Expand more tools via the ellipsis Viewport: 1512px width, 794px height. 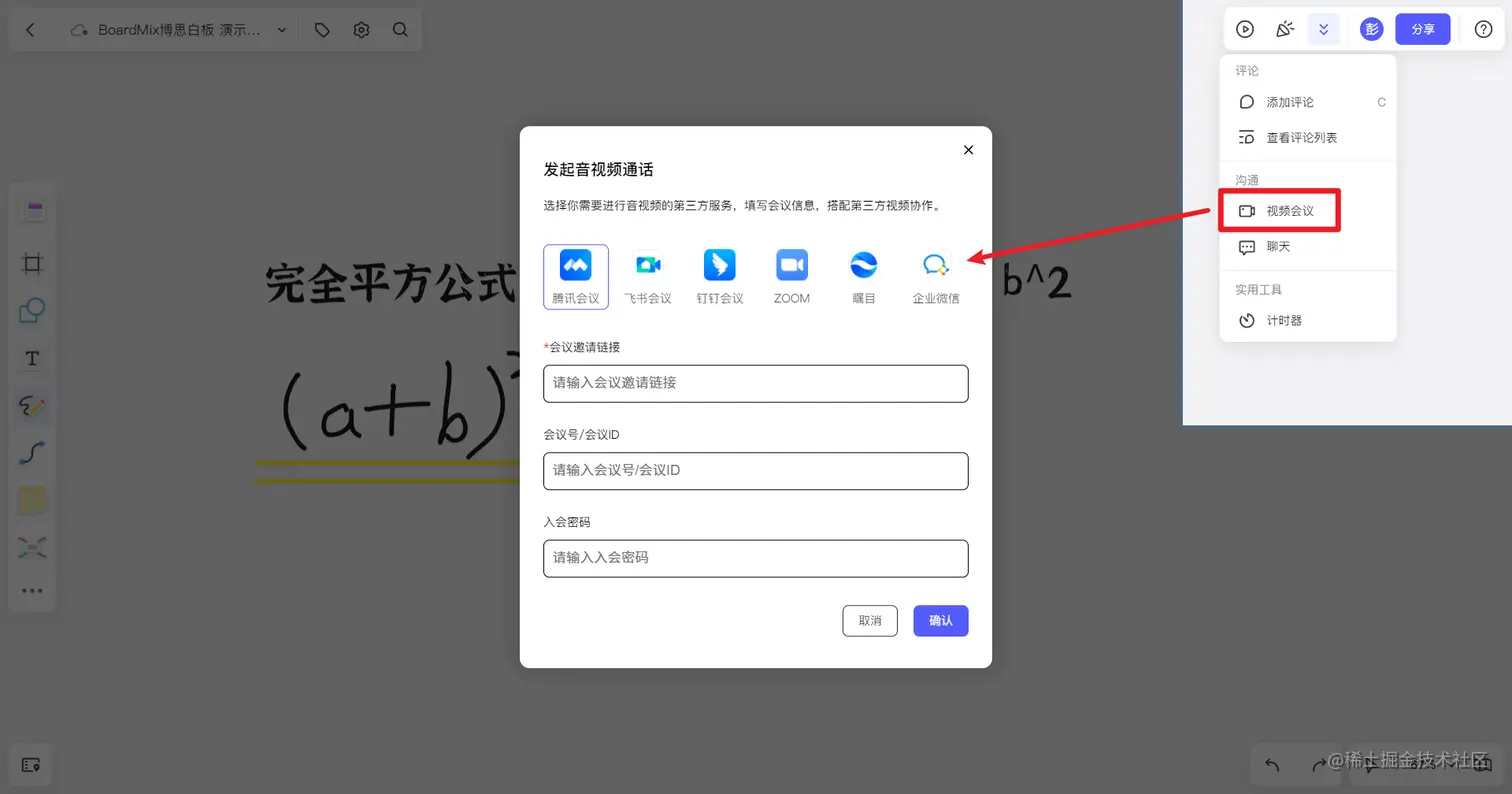tap(32, 590)
